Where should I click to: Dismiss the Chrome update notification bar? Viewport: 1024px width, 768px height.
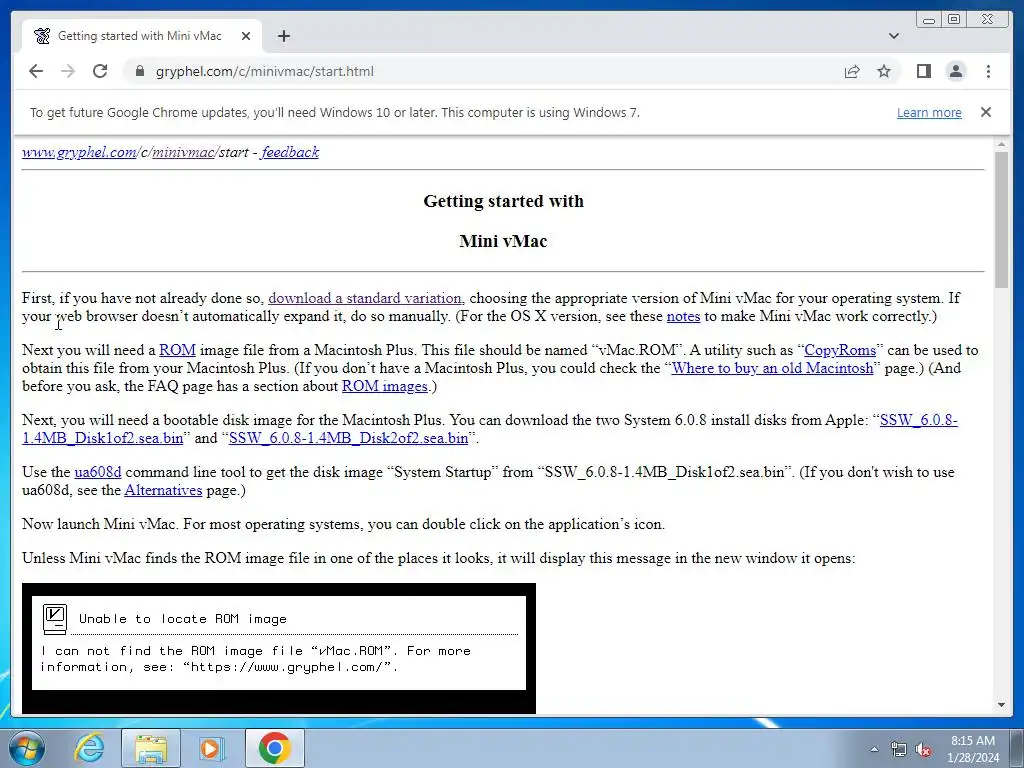click(985, 112)
